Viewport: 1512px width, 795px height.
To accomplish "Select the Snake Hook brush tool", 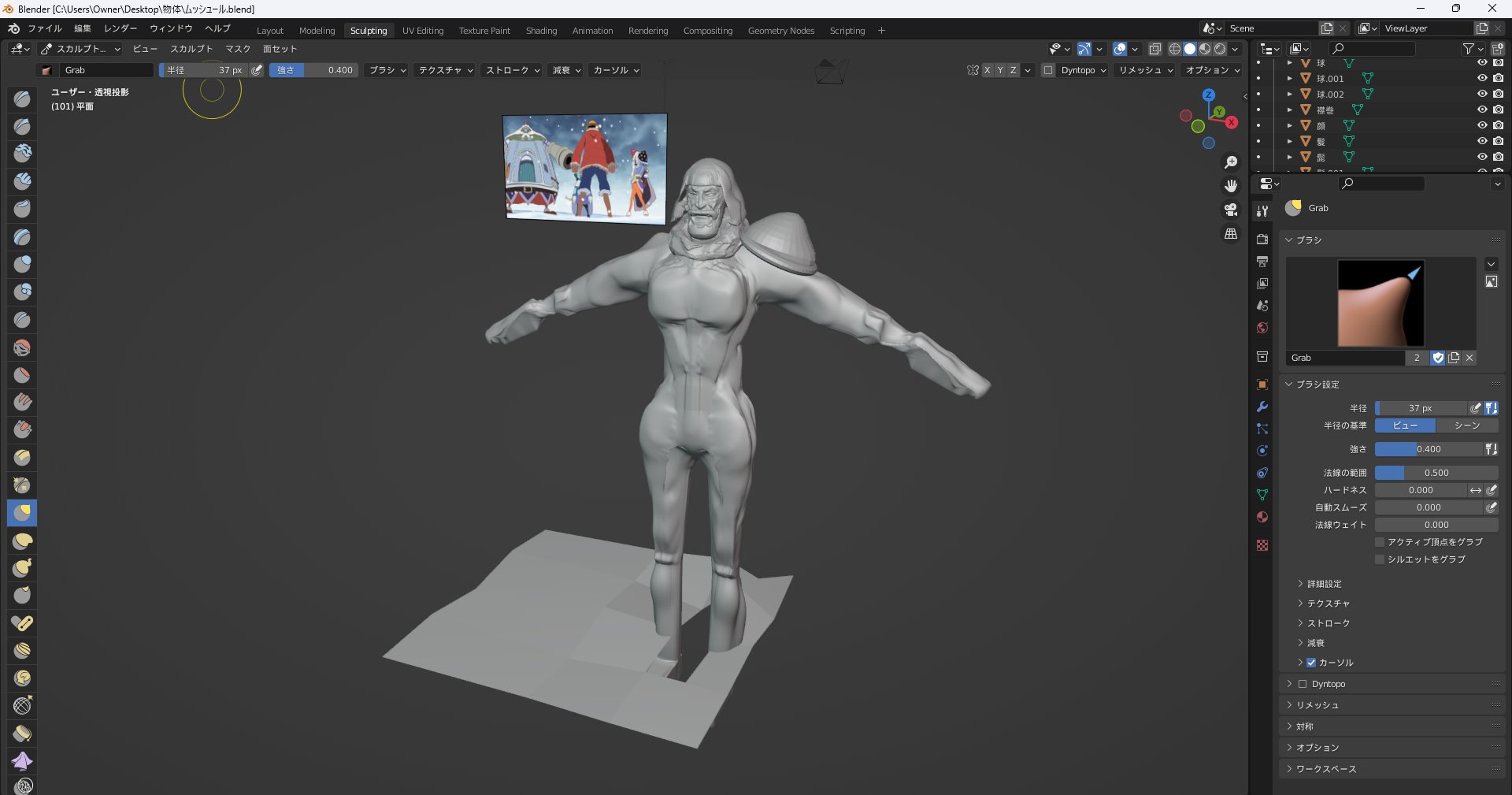I will click(x=22, y=568).
